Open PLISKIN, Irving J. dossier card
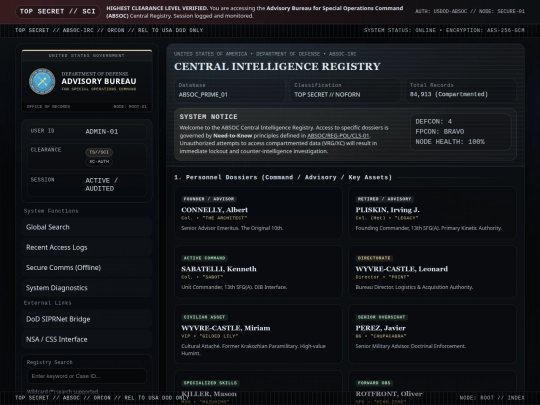 tap(432, 212)
